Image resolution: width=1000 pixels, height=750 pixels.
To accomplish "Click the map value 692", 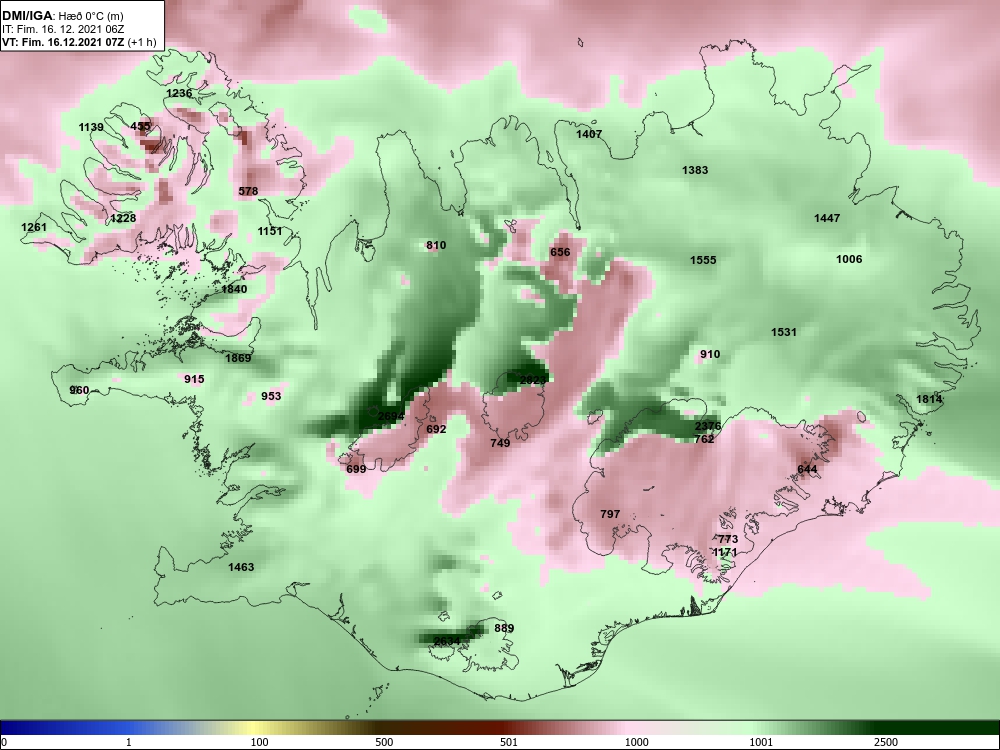I will pyautogui.click(x=436, y=429).
